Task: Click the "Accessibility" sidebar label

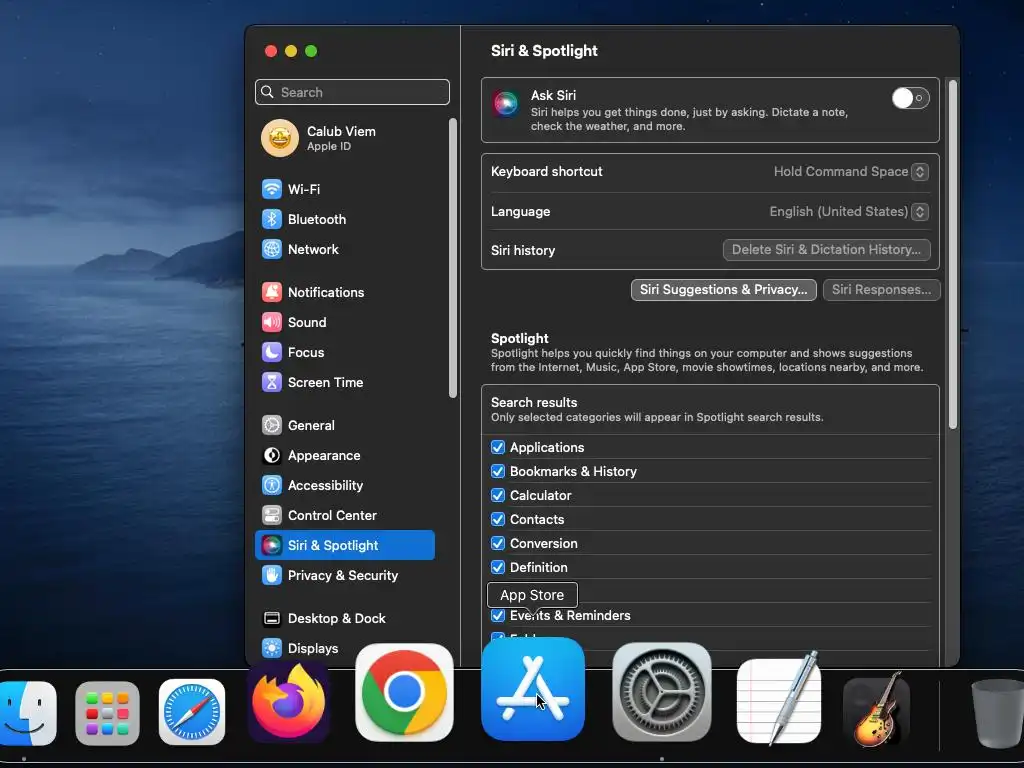Action: pyautogui.click(x=325, y=486)
